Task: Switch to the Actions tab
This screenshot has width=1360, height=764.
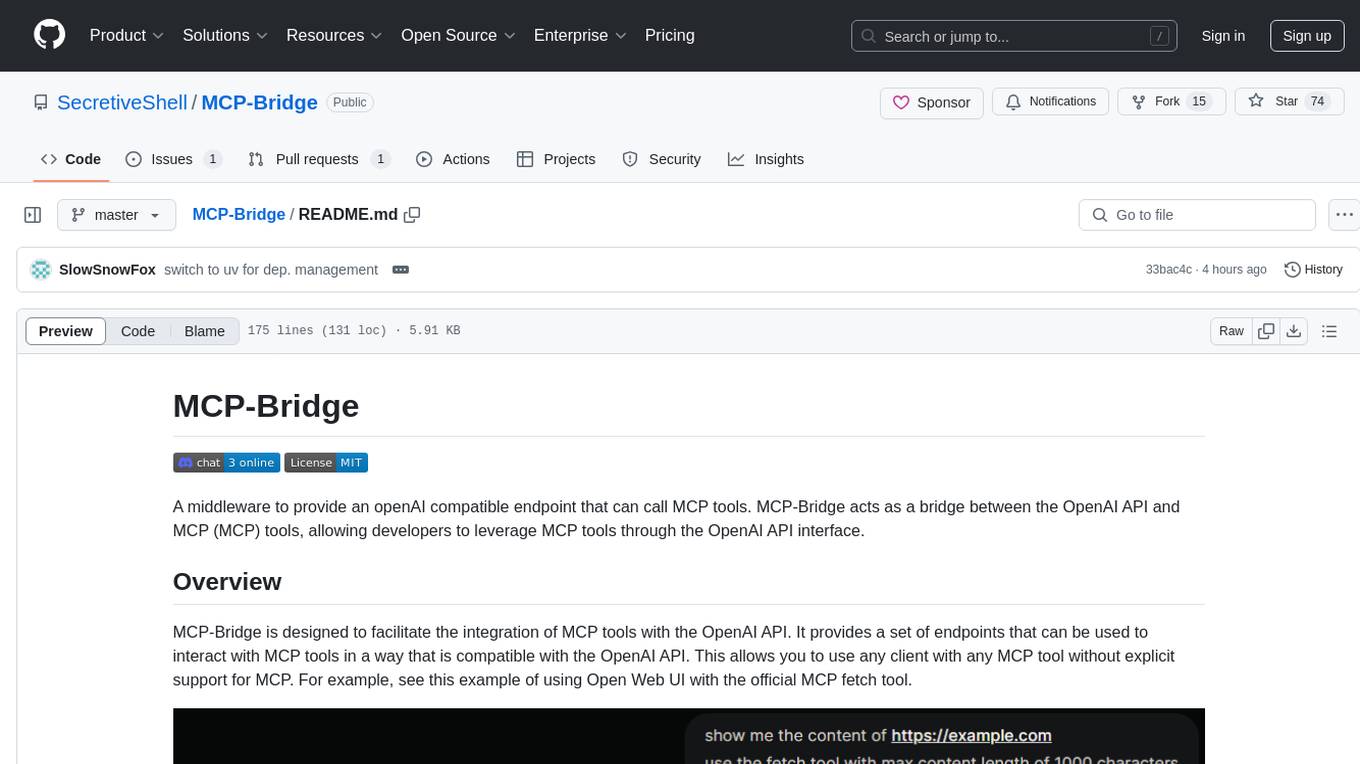Action: [453, 159]
